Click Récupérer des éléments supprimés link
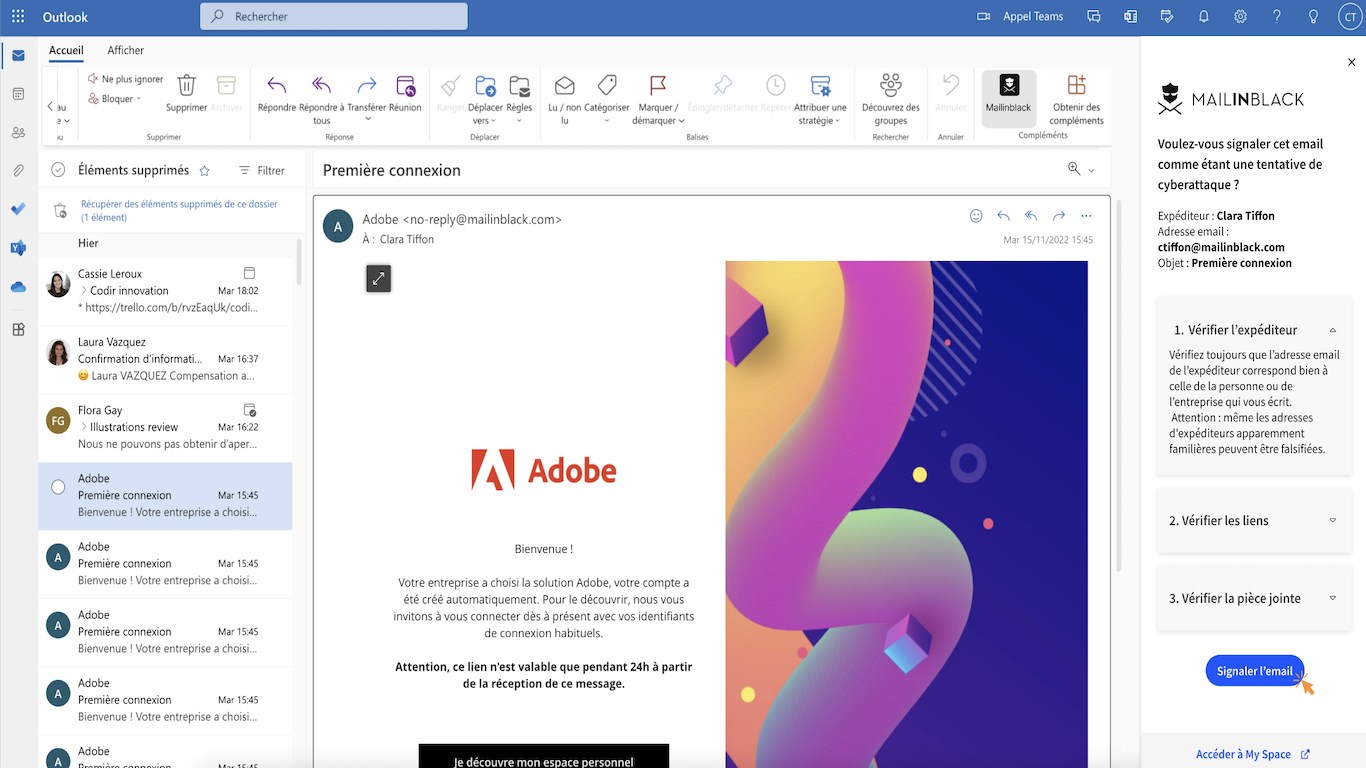Screen dimensions: 1366x768 tap(179, 210)
